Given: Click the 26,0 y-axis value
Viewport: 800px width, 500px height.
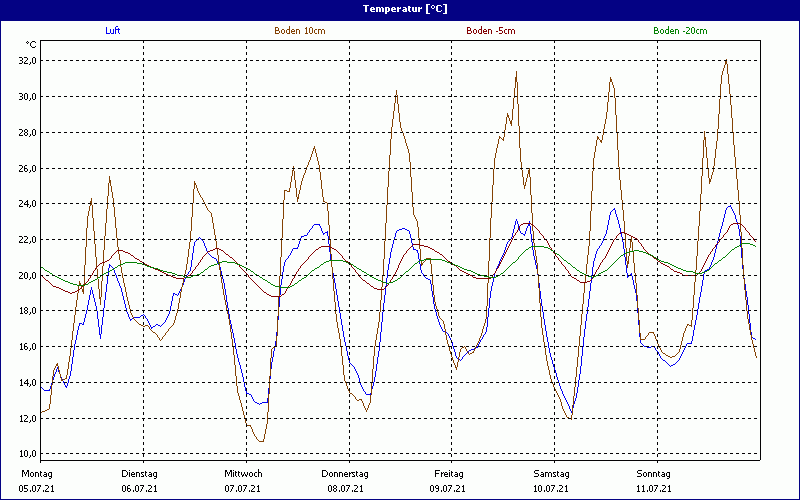Looking at the screenshot, I should pyautogui.click(x=25, y=168).
